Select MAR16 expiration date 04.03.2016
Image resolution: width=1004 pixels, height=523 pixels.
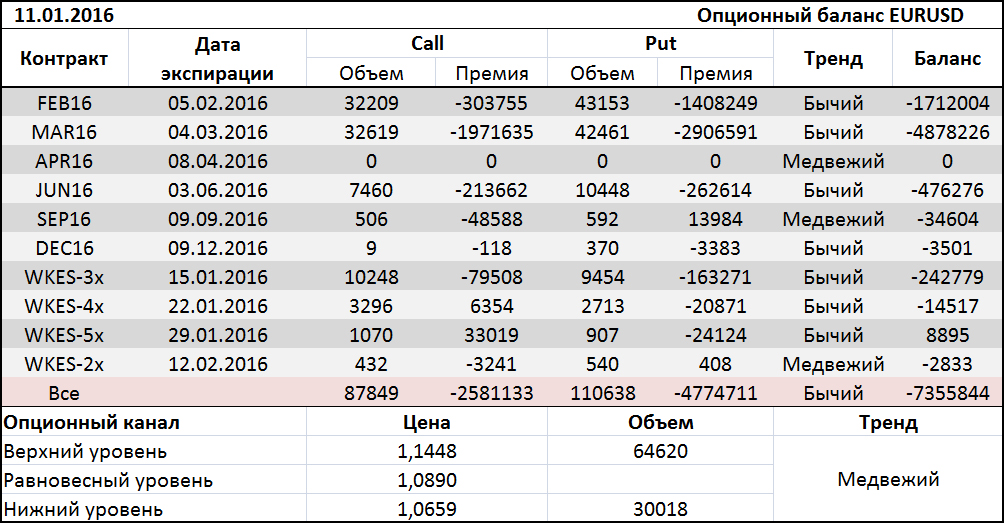(x=218, y=132)
